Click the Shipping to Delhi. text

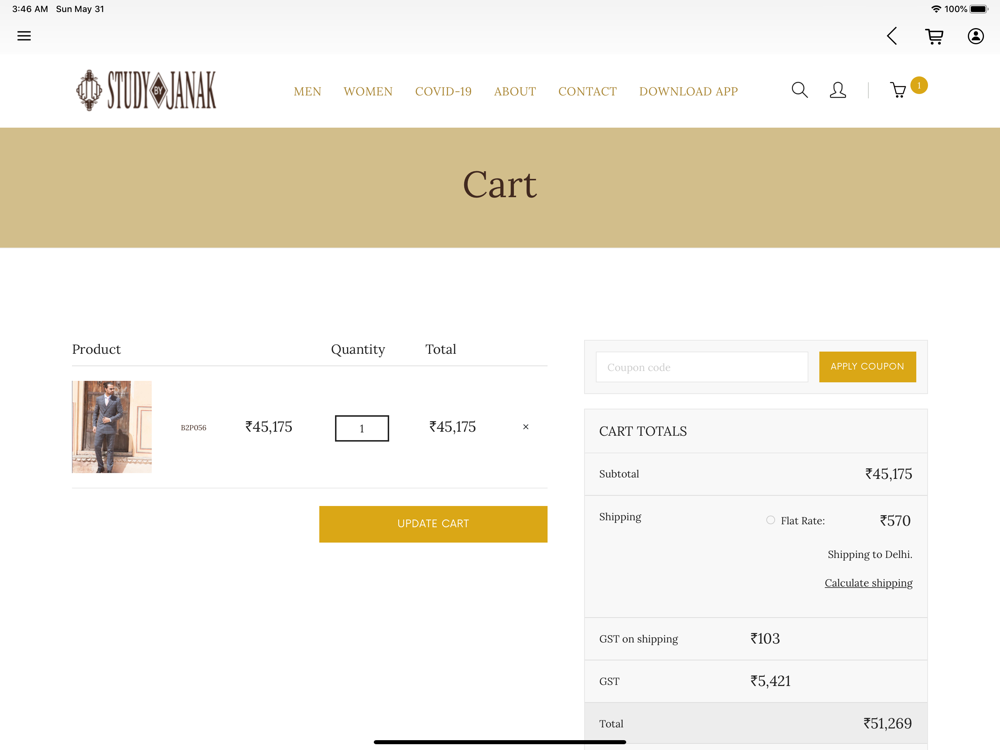(870, 554)
